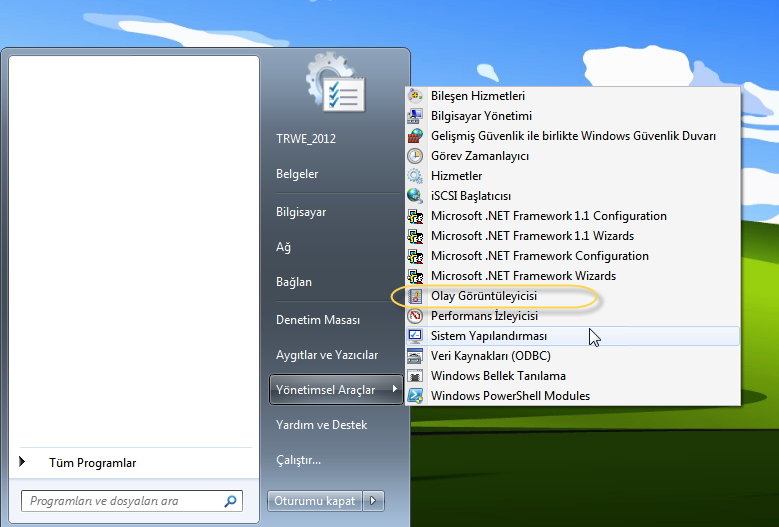Select Microsoft .NET Framework 1.1 Configuration text
Image resolution: width=779 pixels, height=527 pixels.
tap(548, 216)
